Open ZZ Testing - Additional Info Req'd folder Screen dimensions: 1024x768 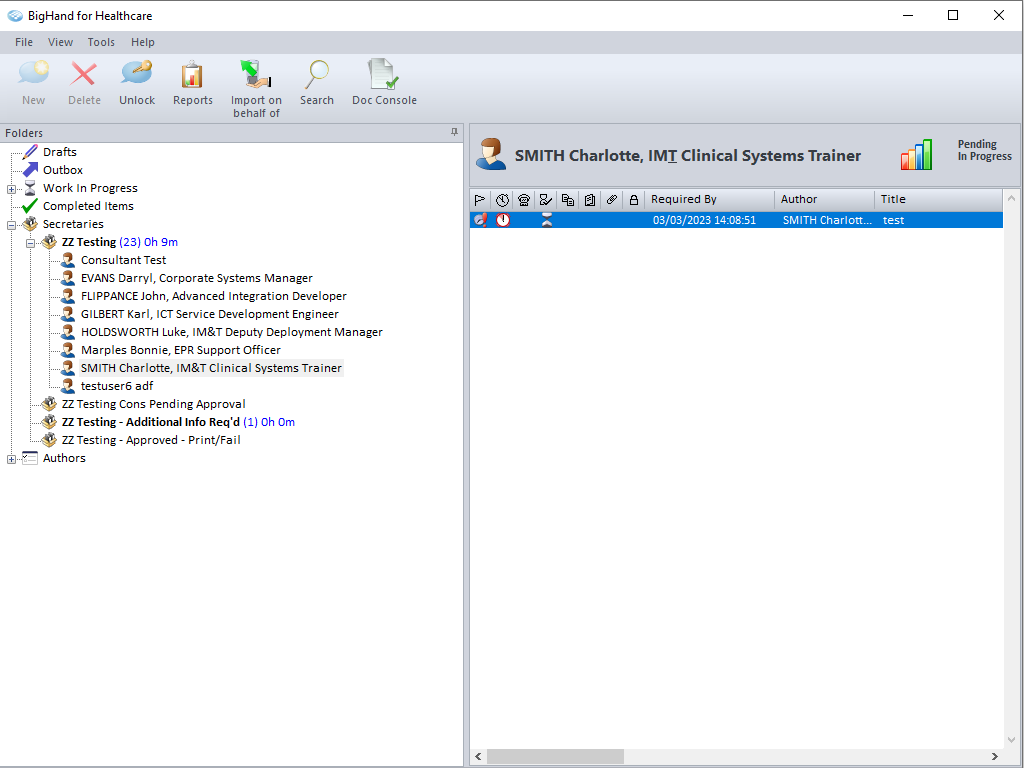[178, 423]
